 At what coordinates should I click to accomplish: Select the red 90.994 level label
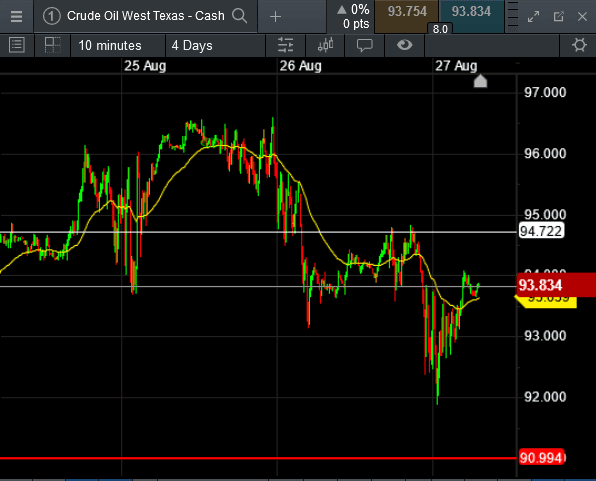(x=541, y=458)
